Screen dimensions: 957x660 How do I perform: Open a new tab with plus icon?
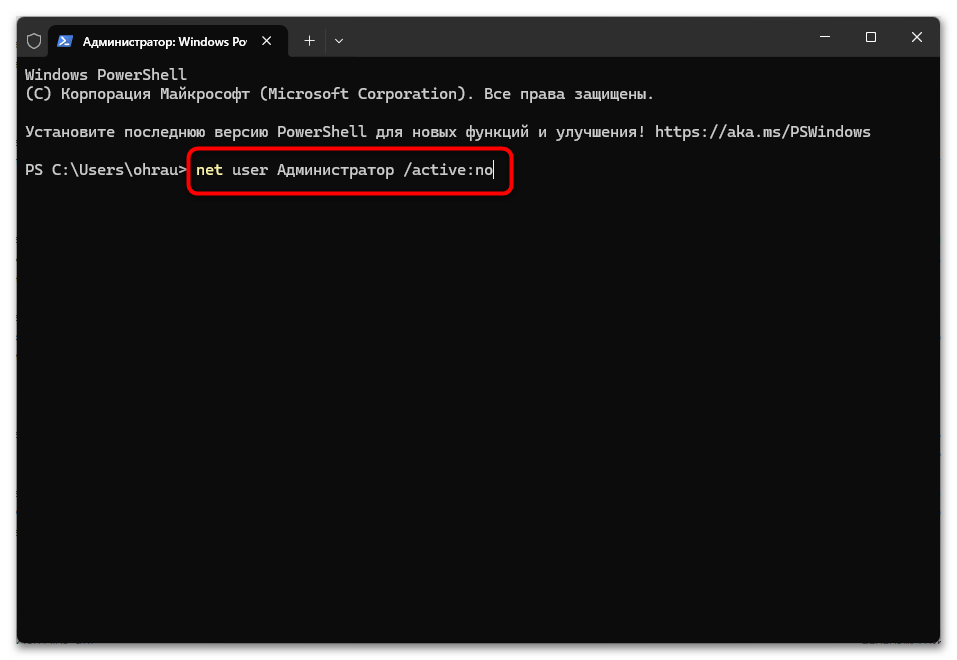click(x=309, y=41)
